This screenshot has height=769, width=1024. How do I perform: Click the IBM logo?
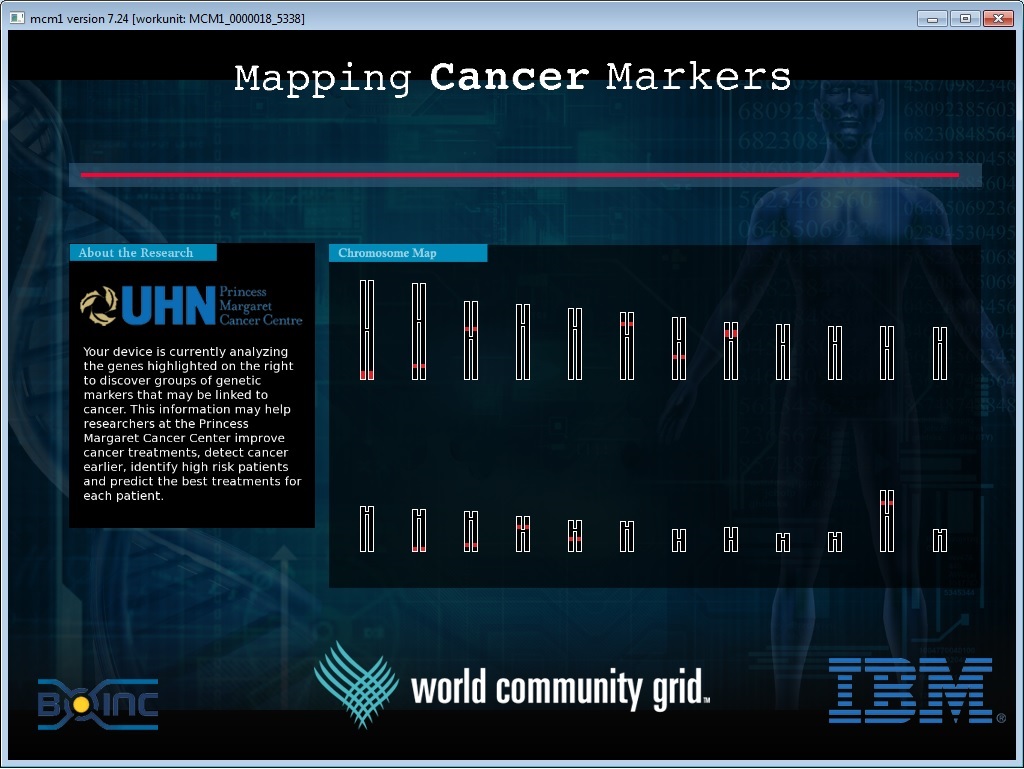coord(916,690)
